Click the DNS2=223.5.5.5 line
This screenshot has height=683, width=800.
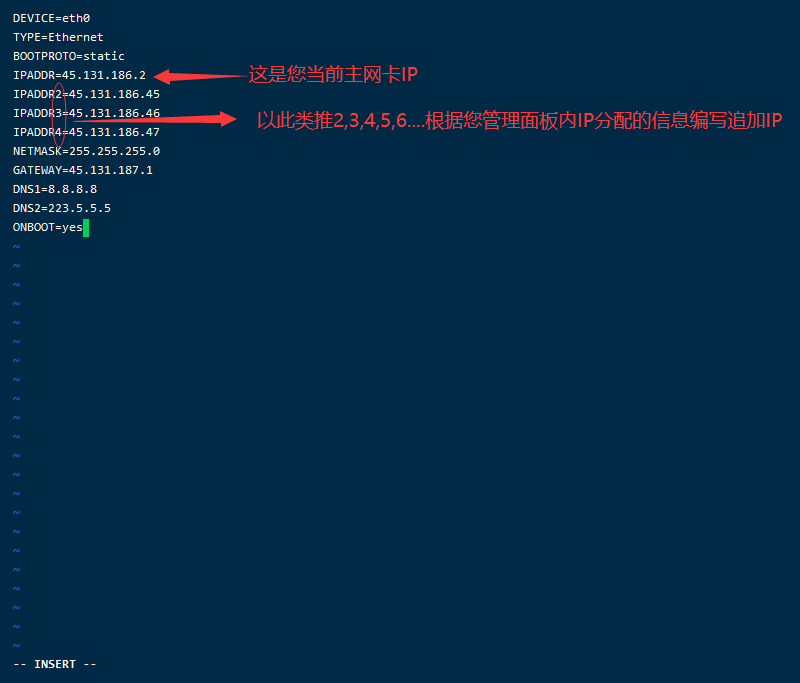(x=62, y=208)
